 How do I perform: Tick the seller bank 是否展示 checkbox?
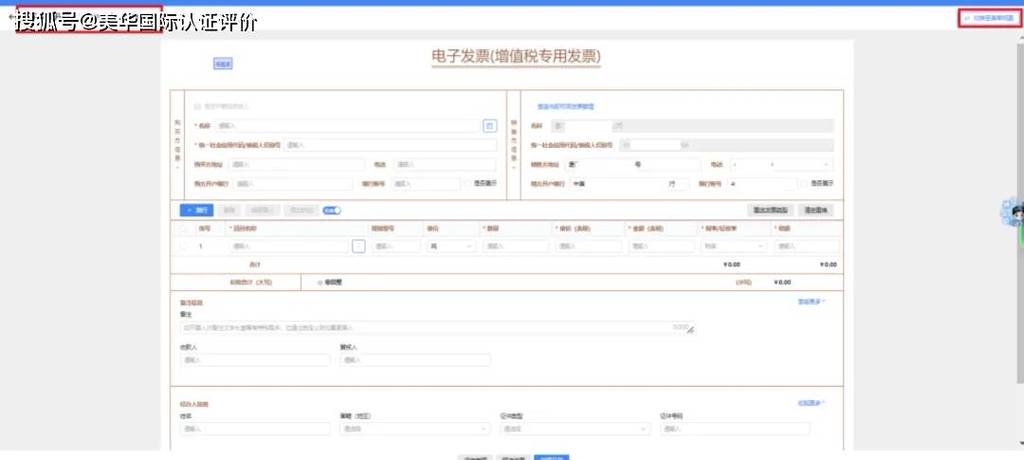click(805, 184)
